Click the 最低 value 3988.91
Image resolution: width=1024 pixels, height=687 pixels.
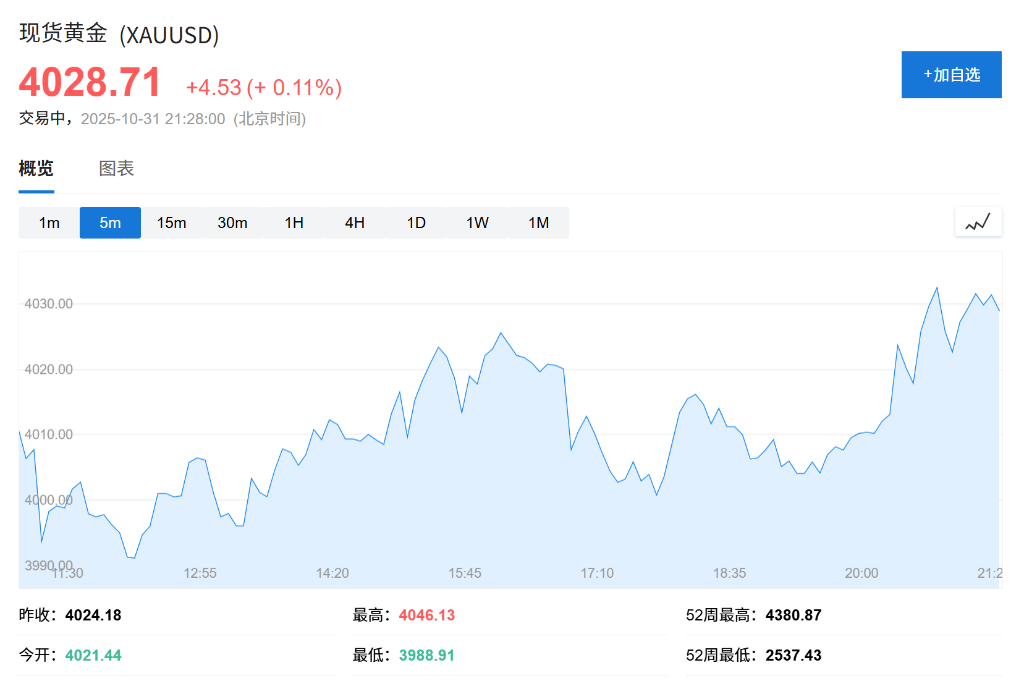point(425,654)
